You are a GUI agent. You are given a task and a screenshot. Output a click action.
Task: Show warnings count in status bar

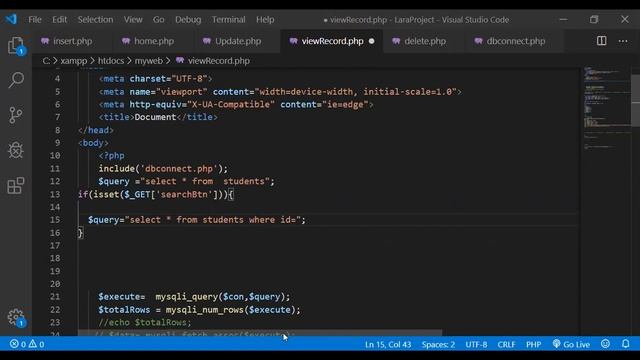(x=36, y=344)
